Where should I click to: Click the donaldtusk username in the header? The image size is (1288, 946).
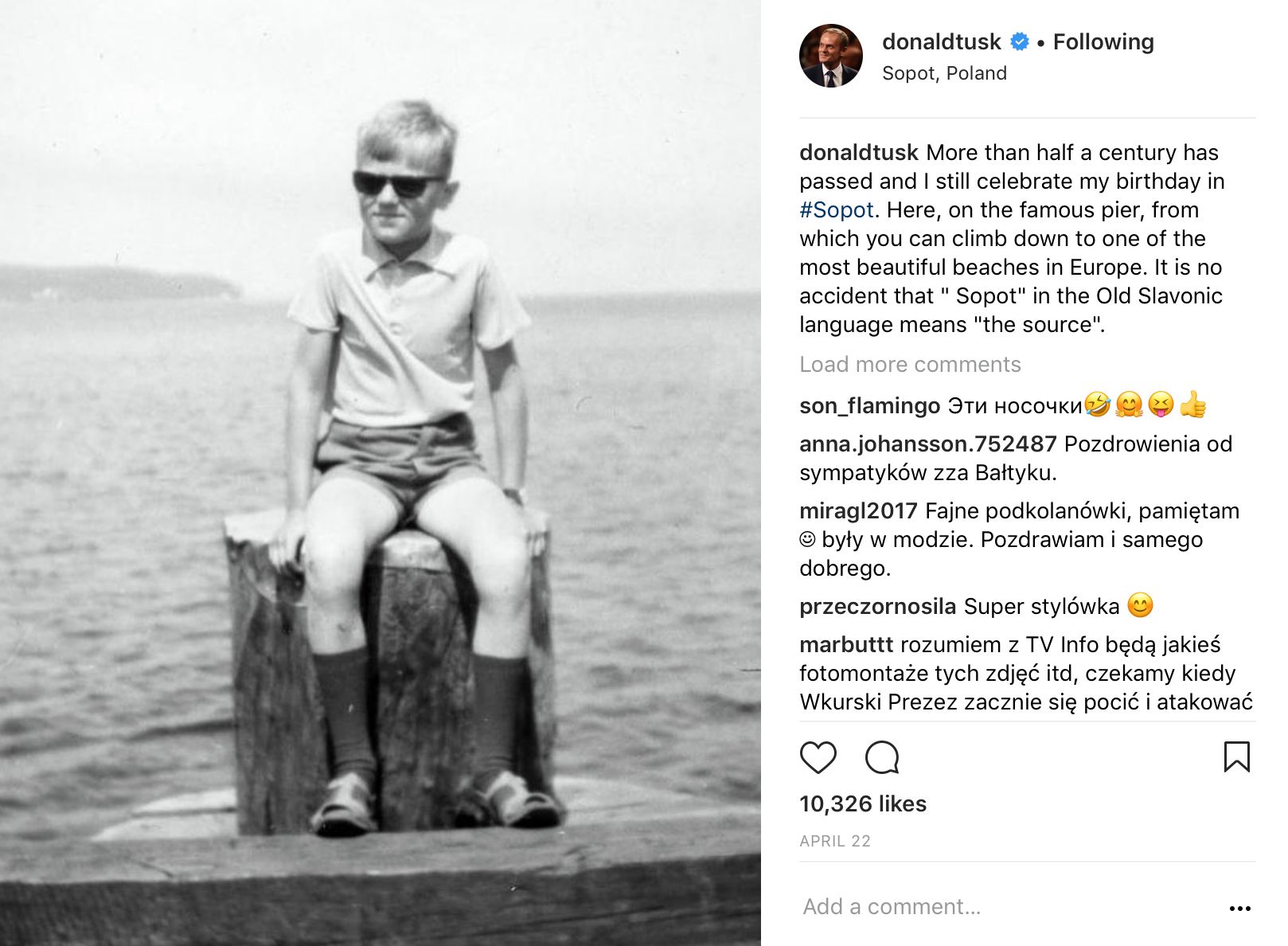coord(941,42)
